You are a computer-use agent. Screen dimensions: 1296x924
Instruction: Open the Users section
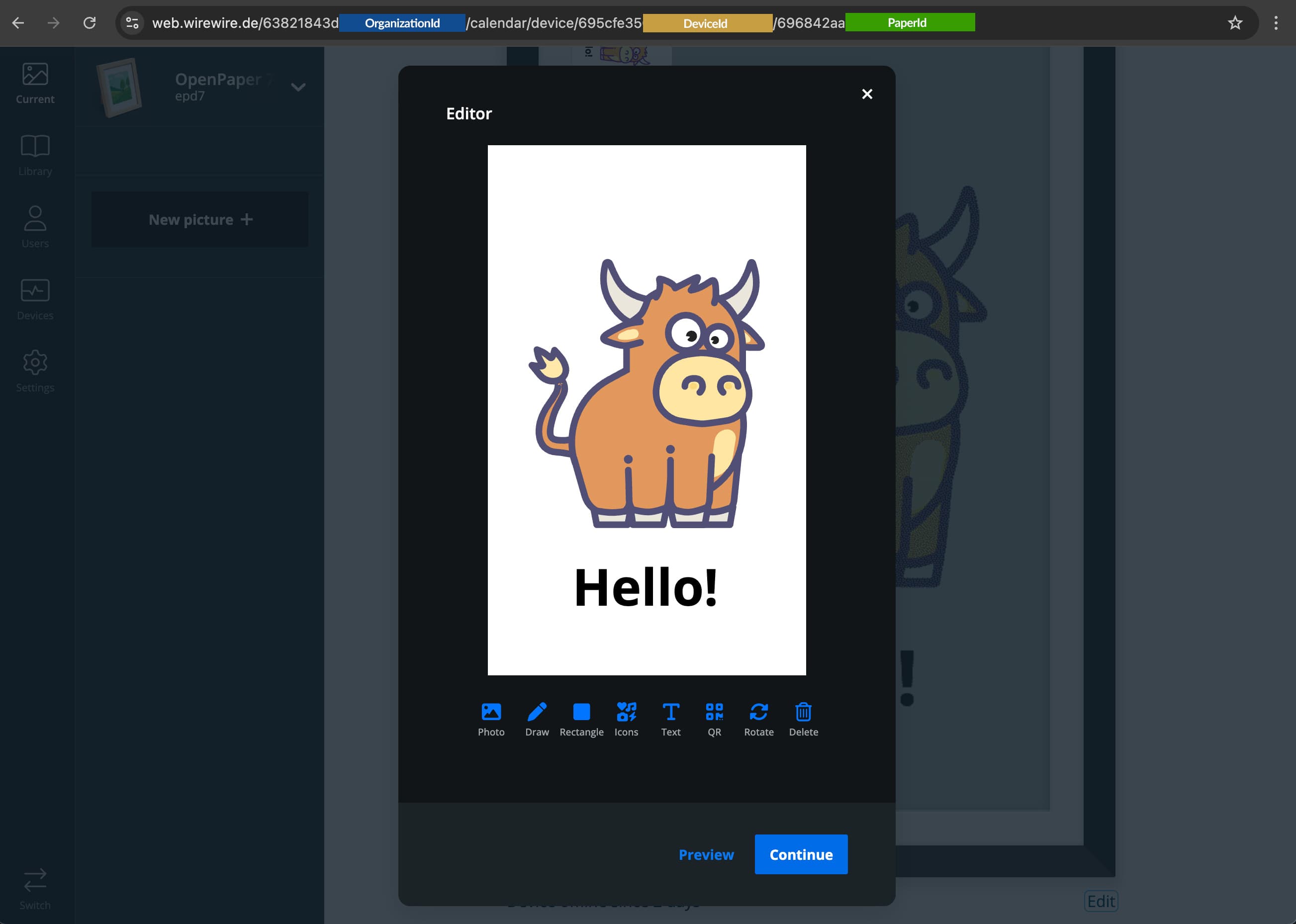[x=35, y=226]
